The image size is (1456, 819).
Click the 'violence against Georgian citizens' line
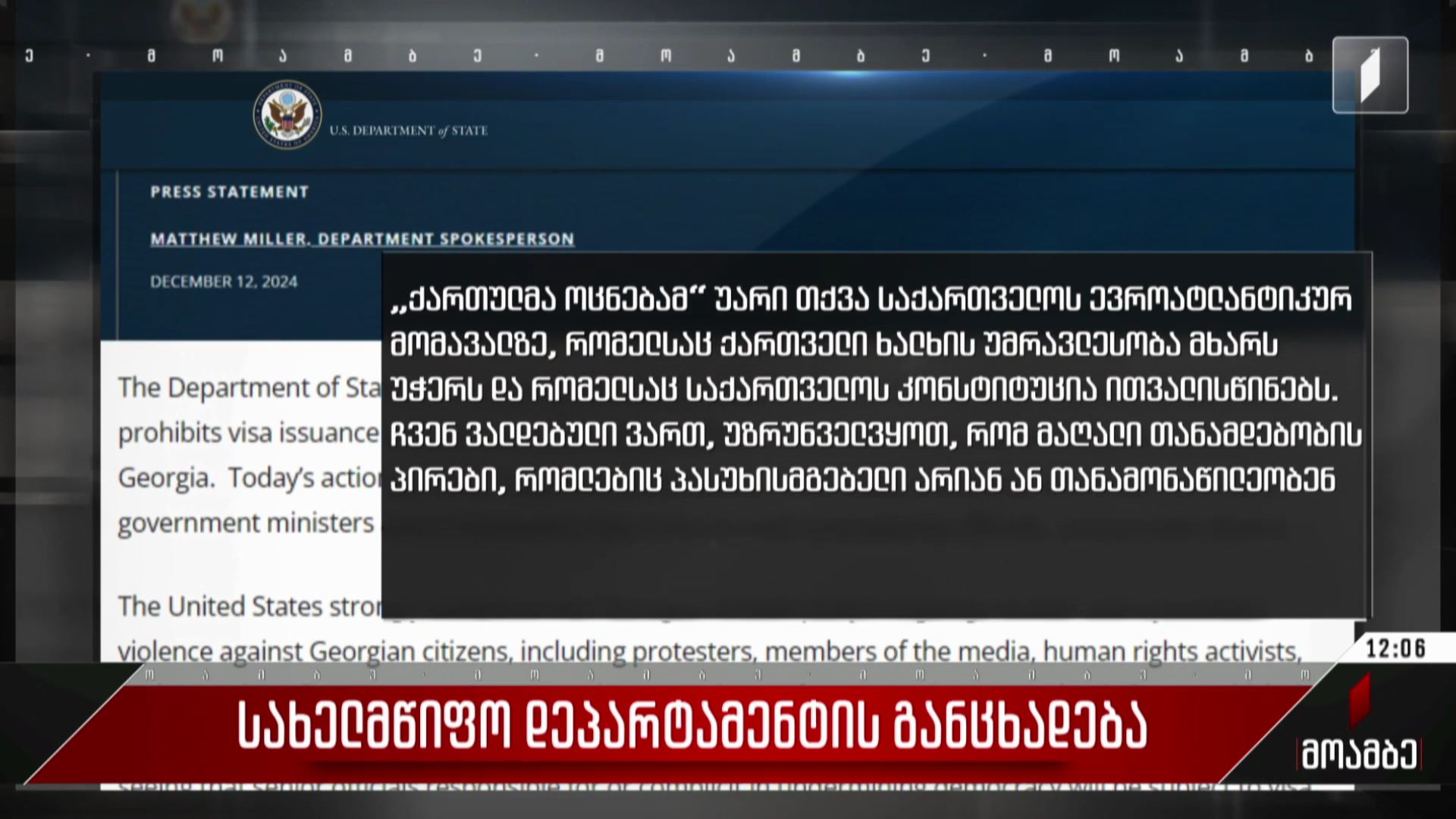pos(710,651)
